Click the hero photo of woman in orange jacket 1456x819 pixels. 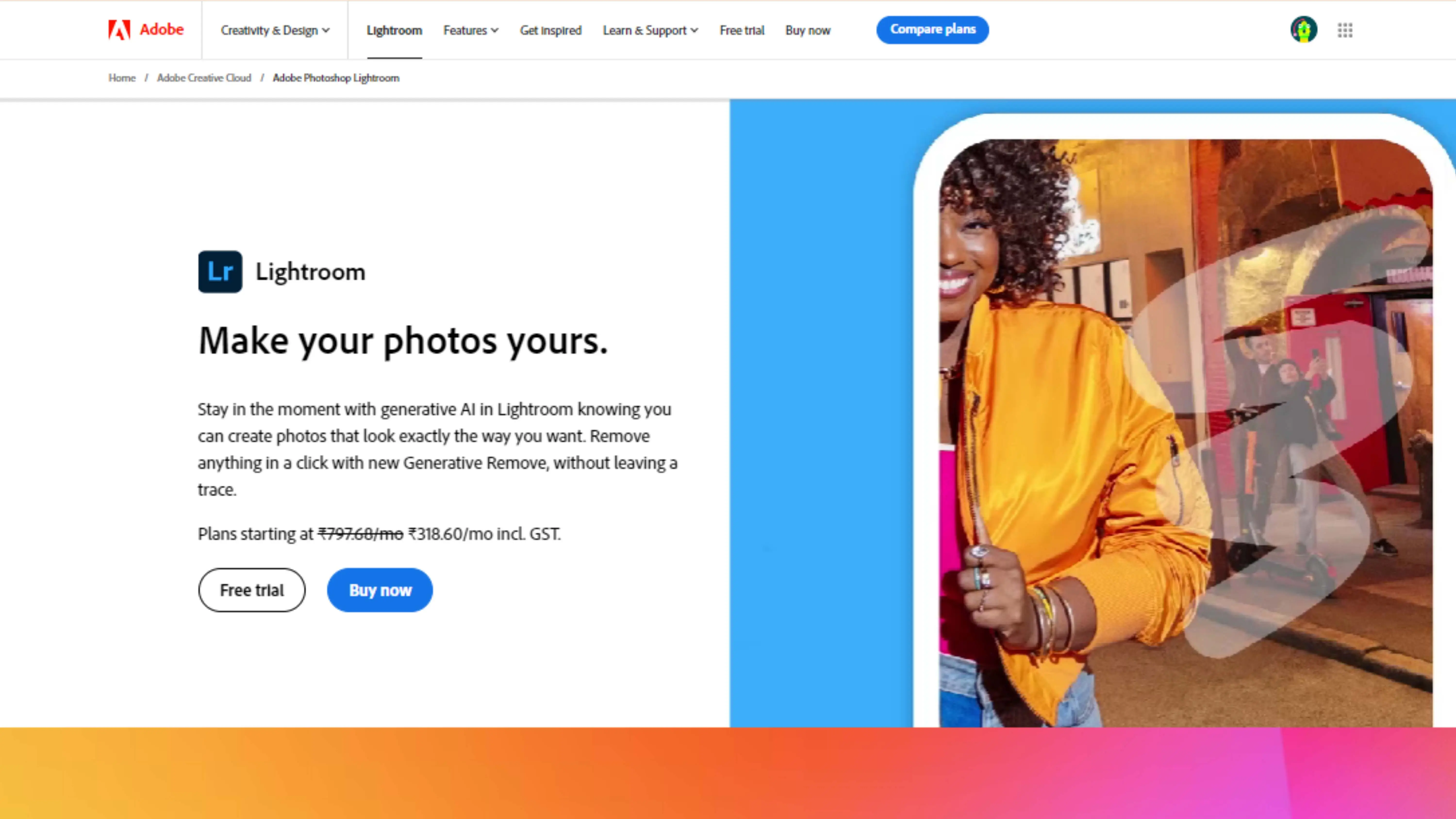tap(1186, 433)
